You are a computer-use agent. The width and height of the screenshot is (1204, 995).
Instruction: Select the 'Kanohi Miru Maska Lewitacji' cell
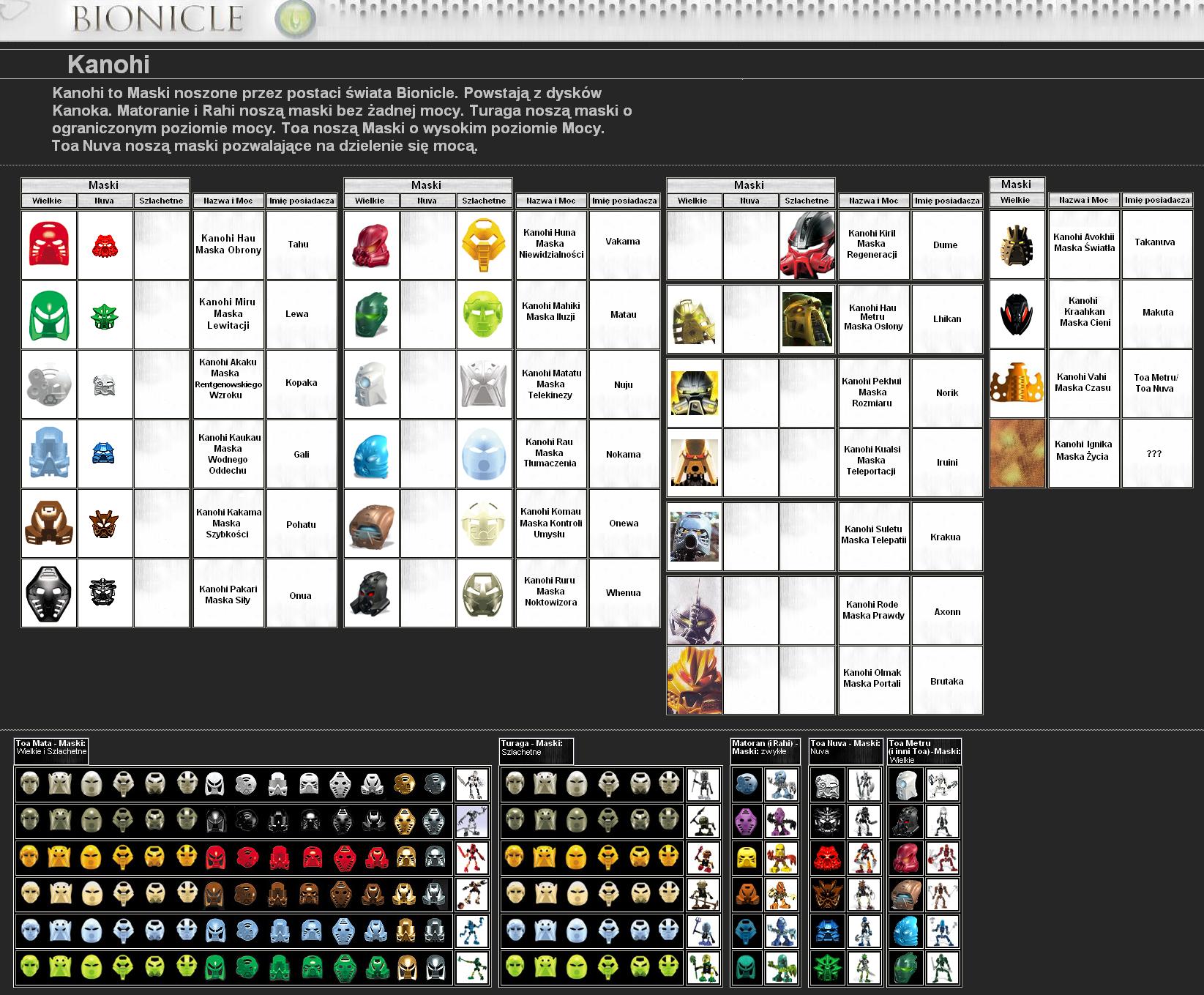(228, 314)
